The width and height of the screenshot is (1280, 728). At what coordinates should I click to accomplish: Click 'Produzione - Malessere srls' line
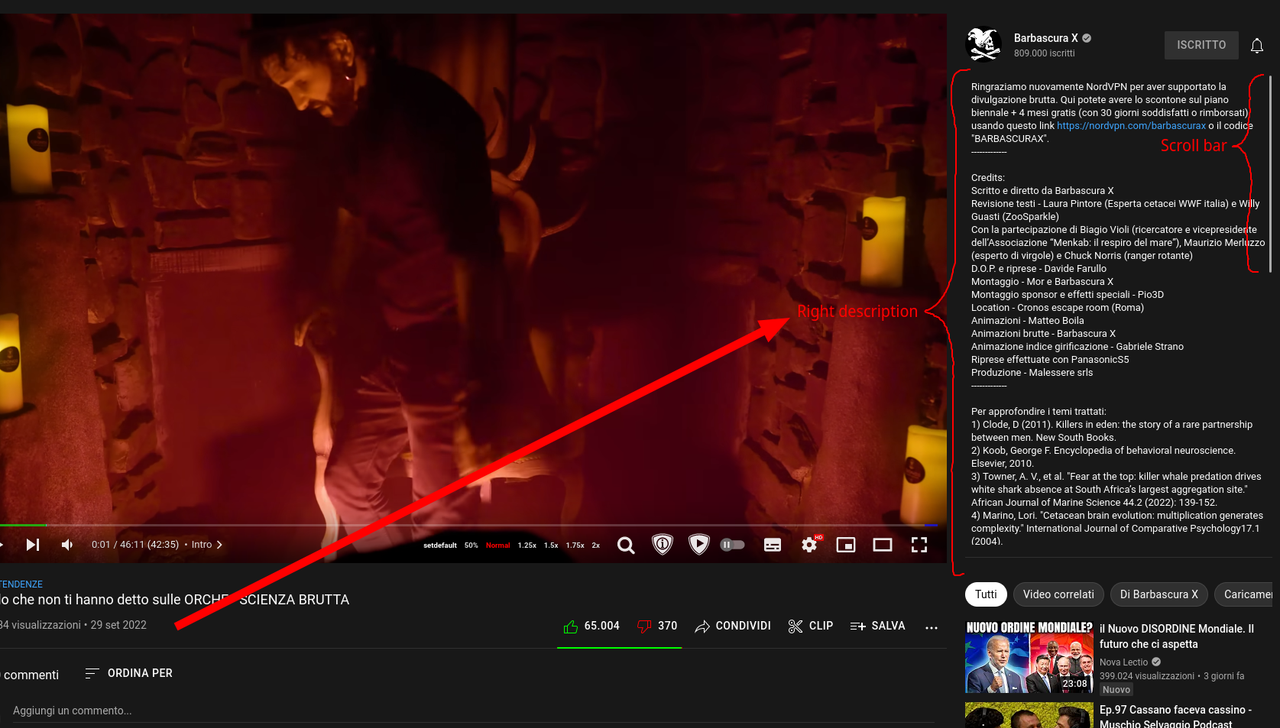click(1032, 372)
